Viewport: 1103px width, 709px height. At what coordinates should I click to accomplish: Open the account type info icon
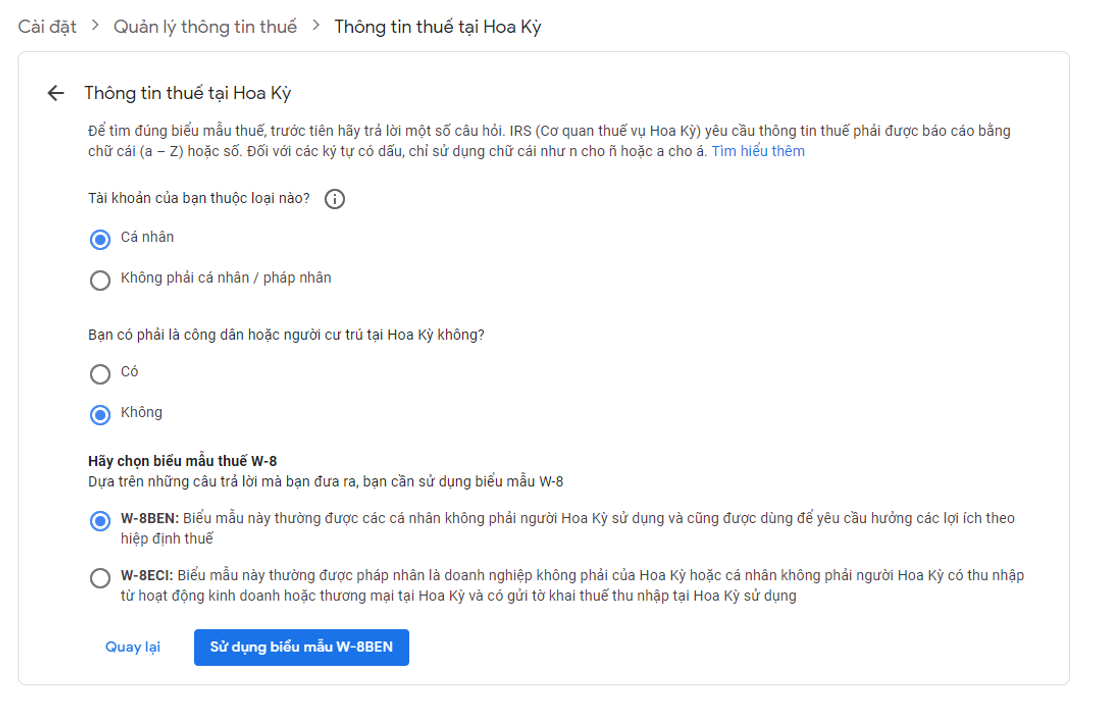335,199
